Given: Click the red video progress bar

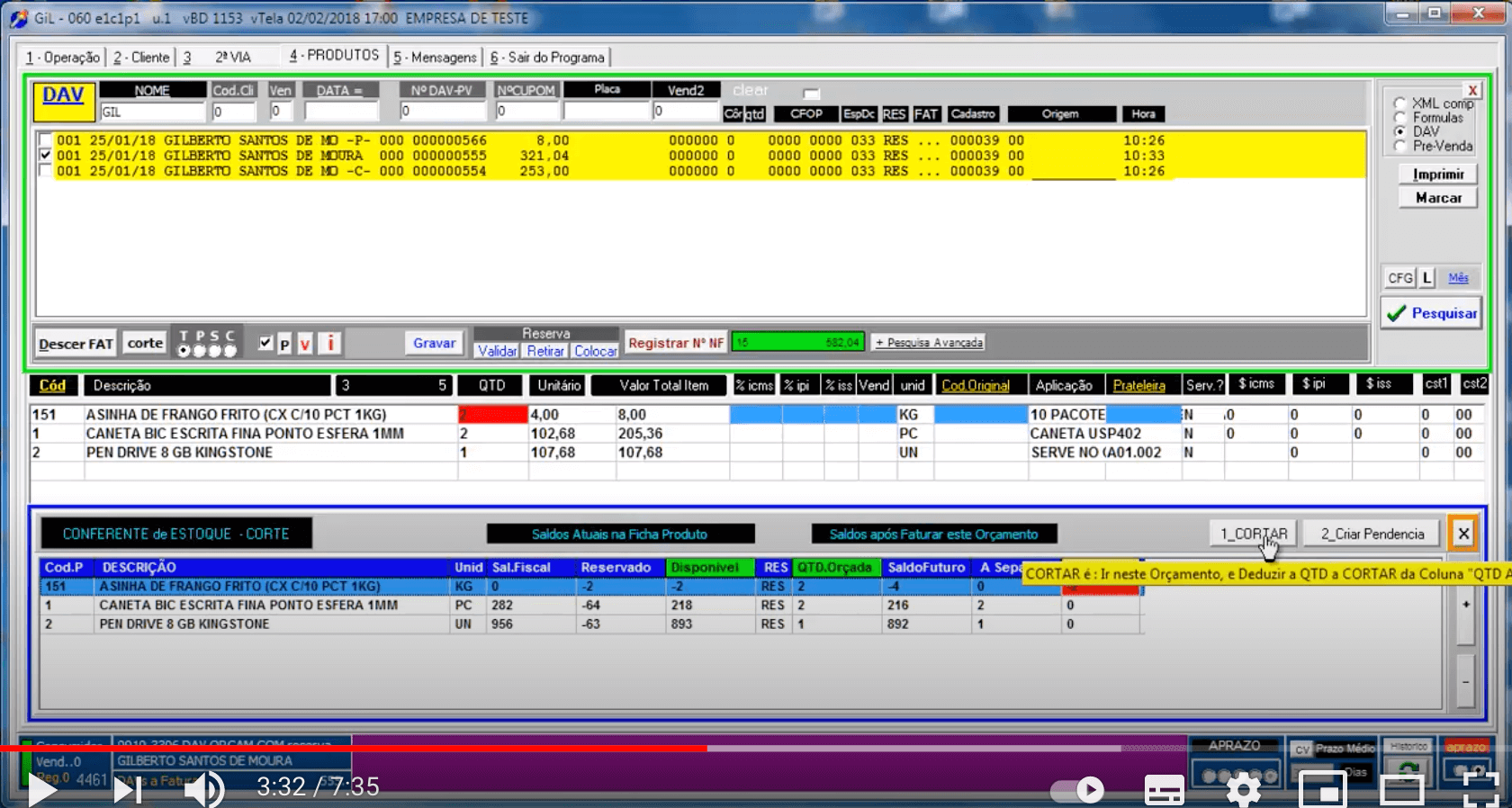Looking at the screenshot, I should click(x=353, y=749).
